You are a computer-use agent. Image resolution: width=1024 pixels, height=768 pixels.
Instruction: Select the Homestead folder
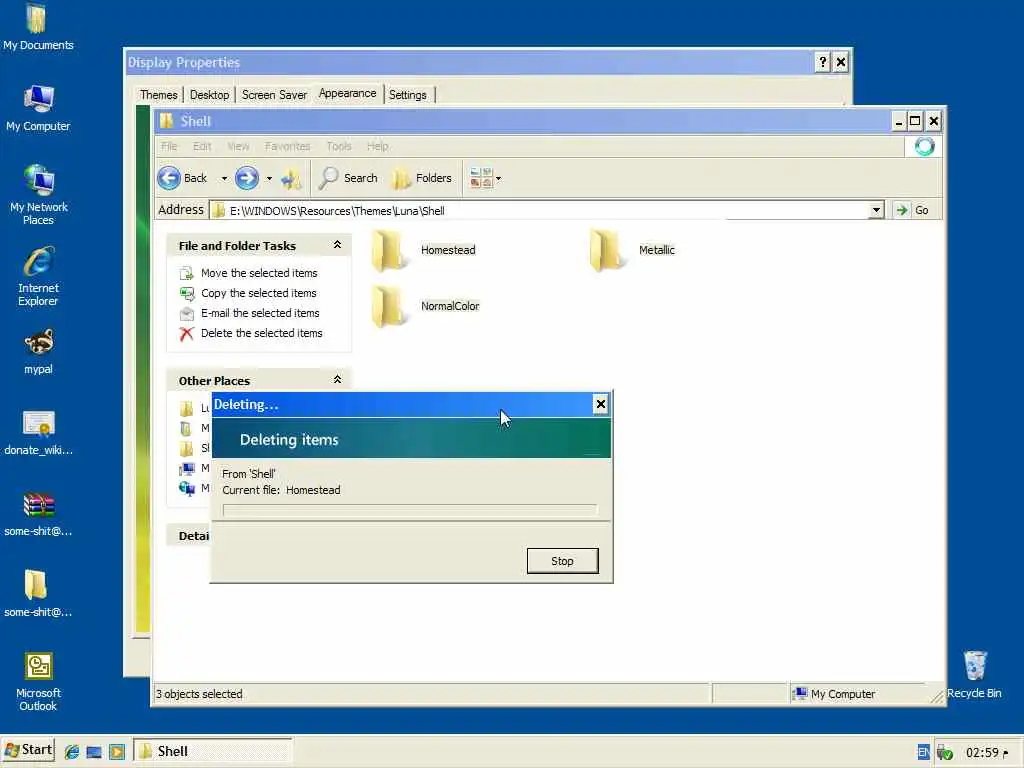point(424,250)
